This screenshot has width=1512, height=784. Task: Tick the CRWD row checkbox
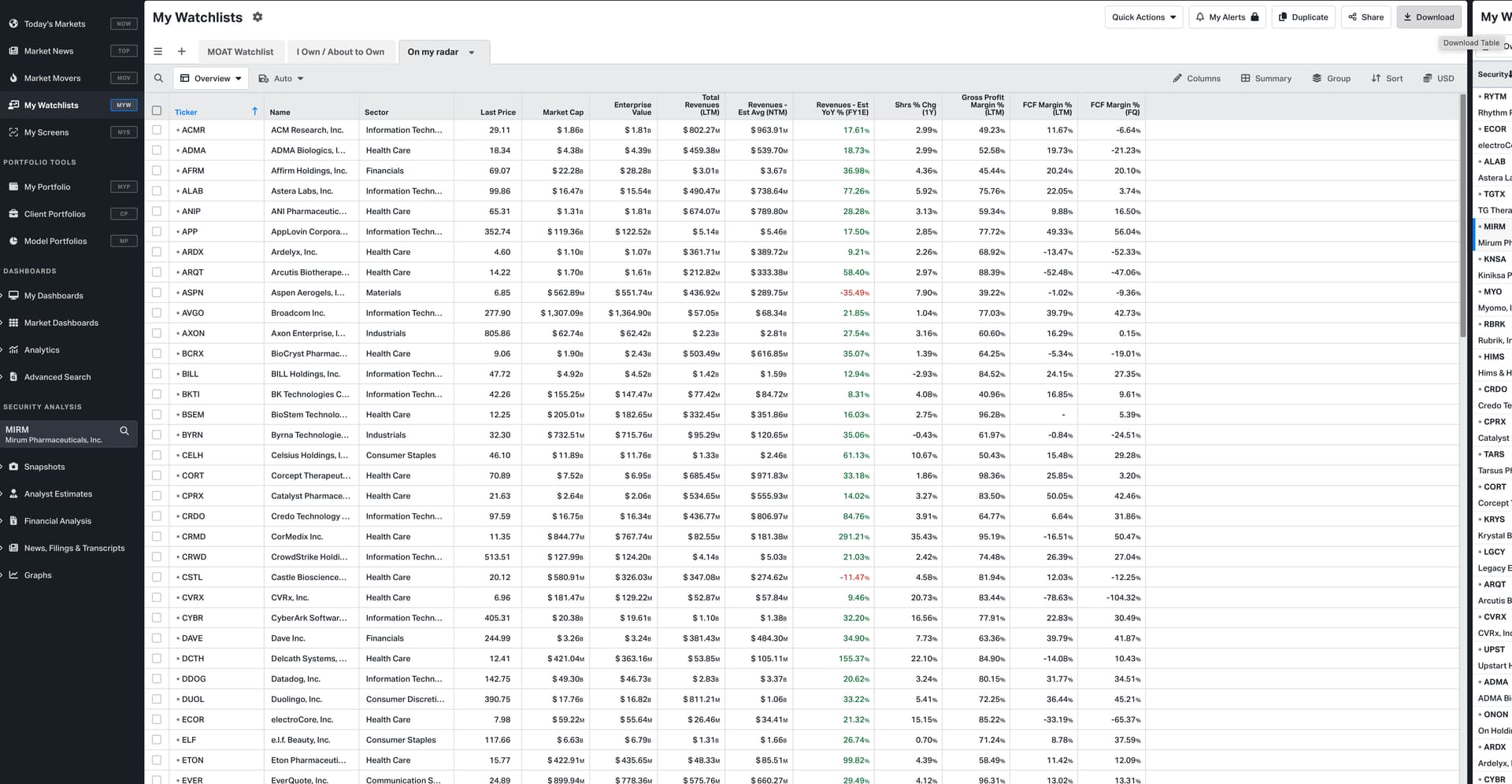pyautogui.click(x=157, y=557)
